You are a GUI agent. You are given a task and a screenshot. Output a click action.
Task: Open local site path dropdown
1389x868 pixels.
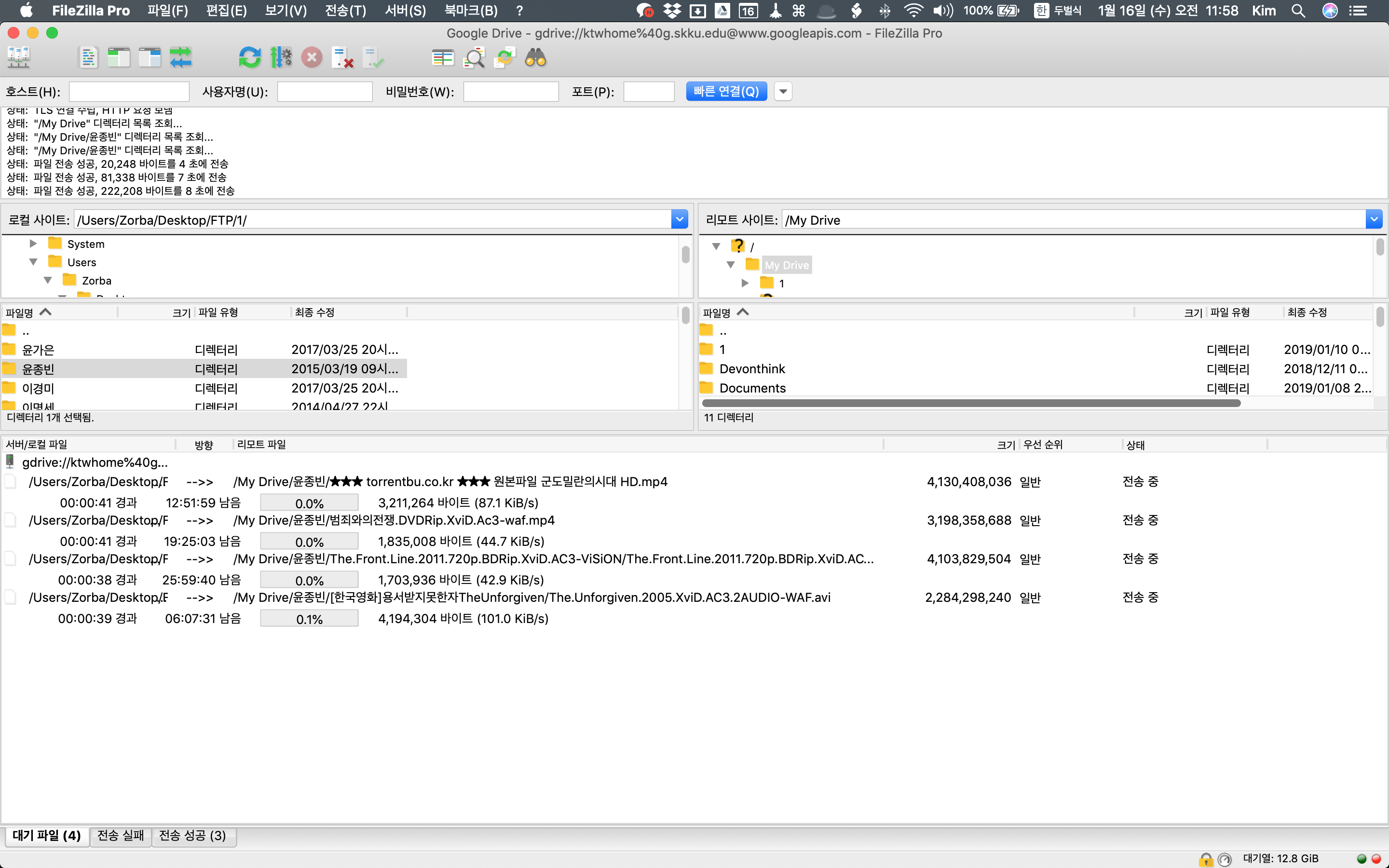679,219
